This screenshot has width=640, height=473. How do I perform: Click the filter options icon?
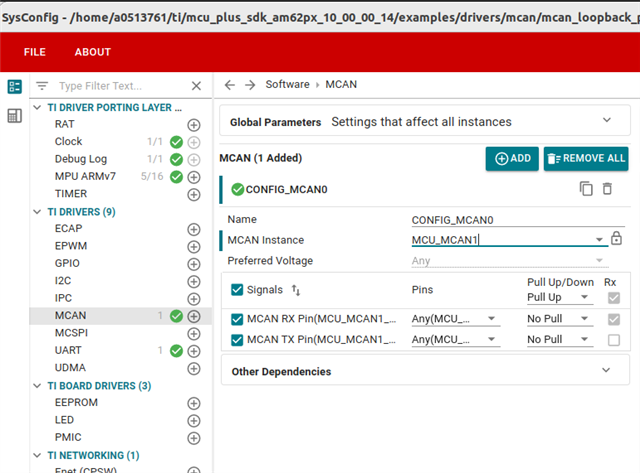(x=42, y=86)
